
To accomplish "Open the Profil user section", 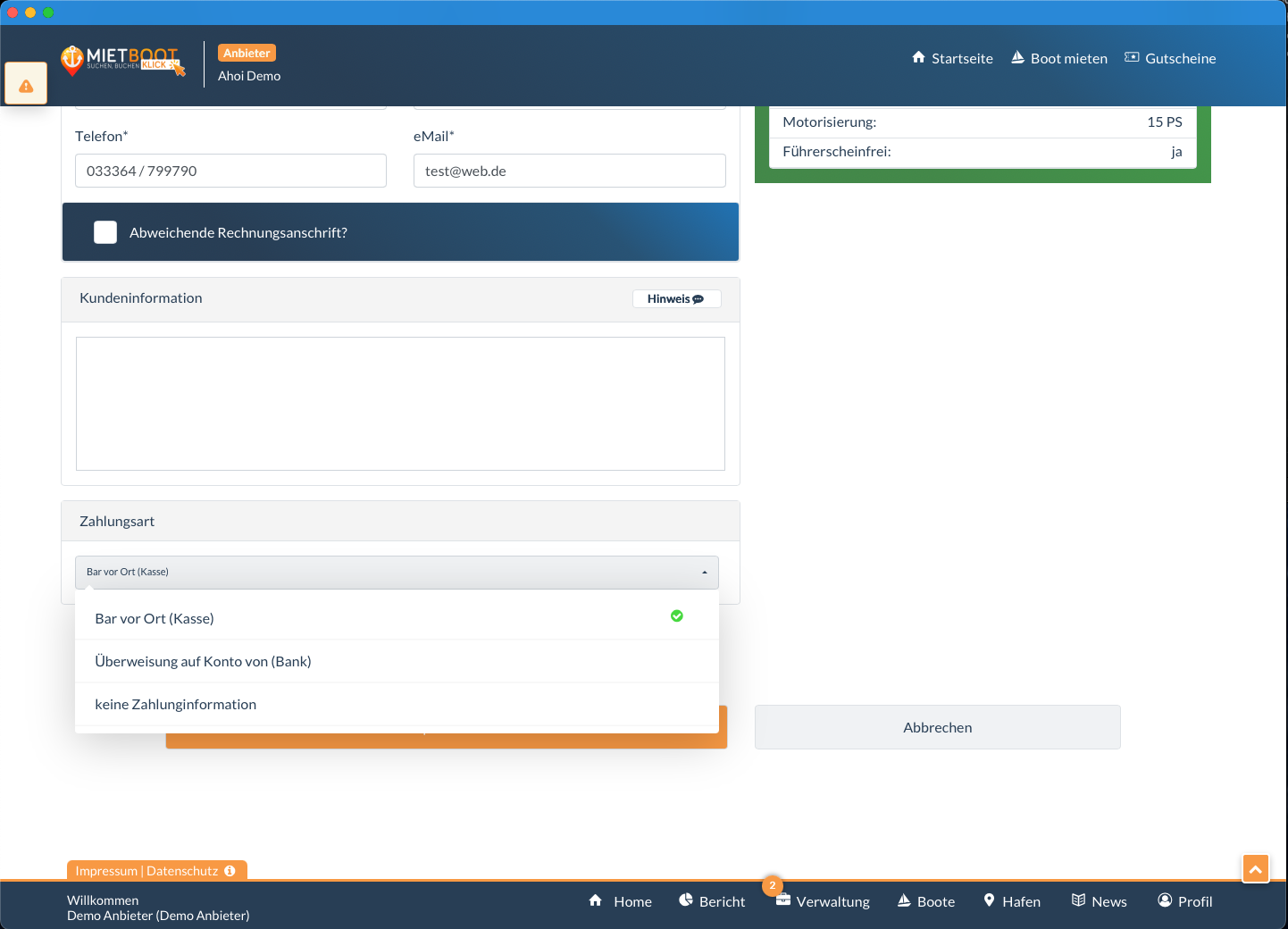I will coord(1184,901).
